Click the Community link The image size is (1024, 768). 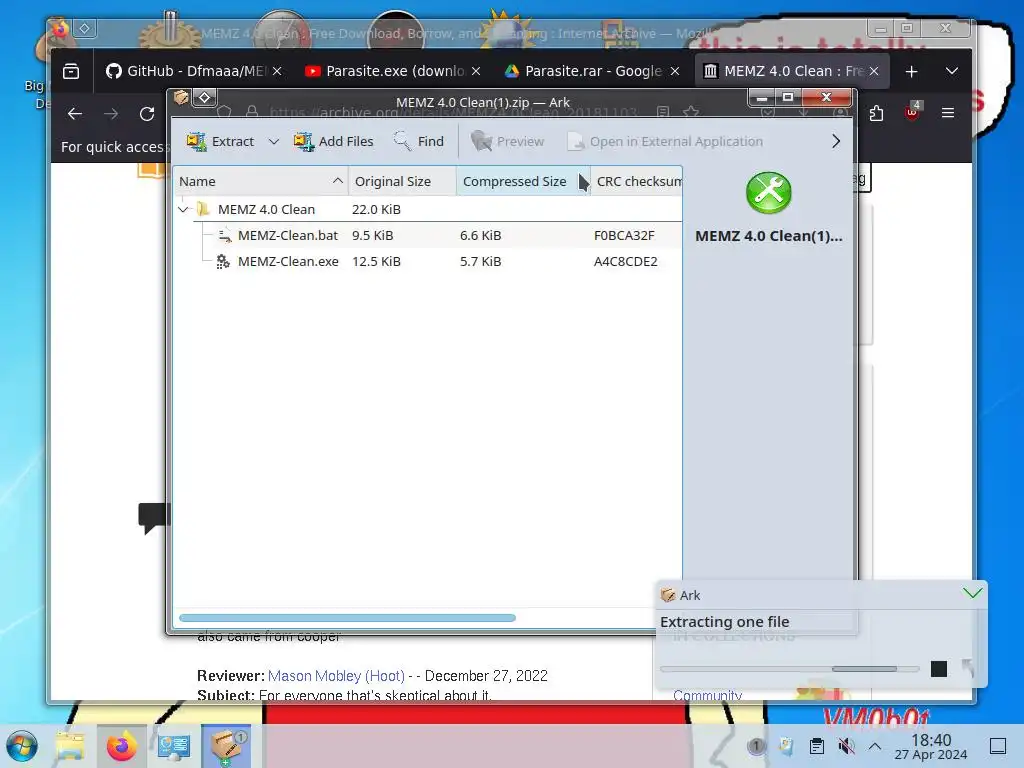click(708, 696)
